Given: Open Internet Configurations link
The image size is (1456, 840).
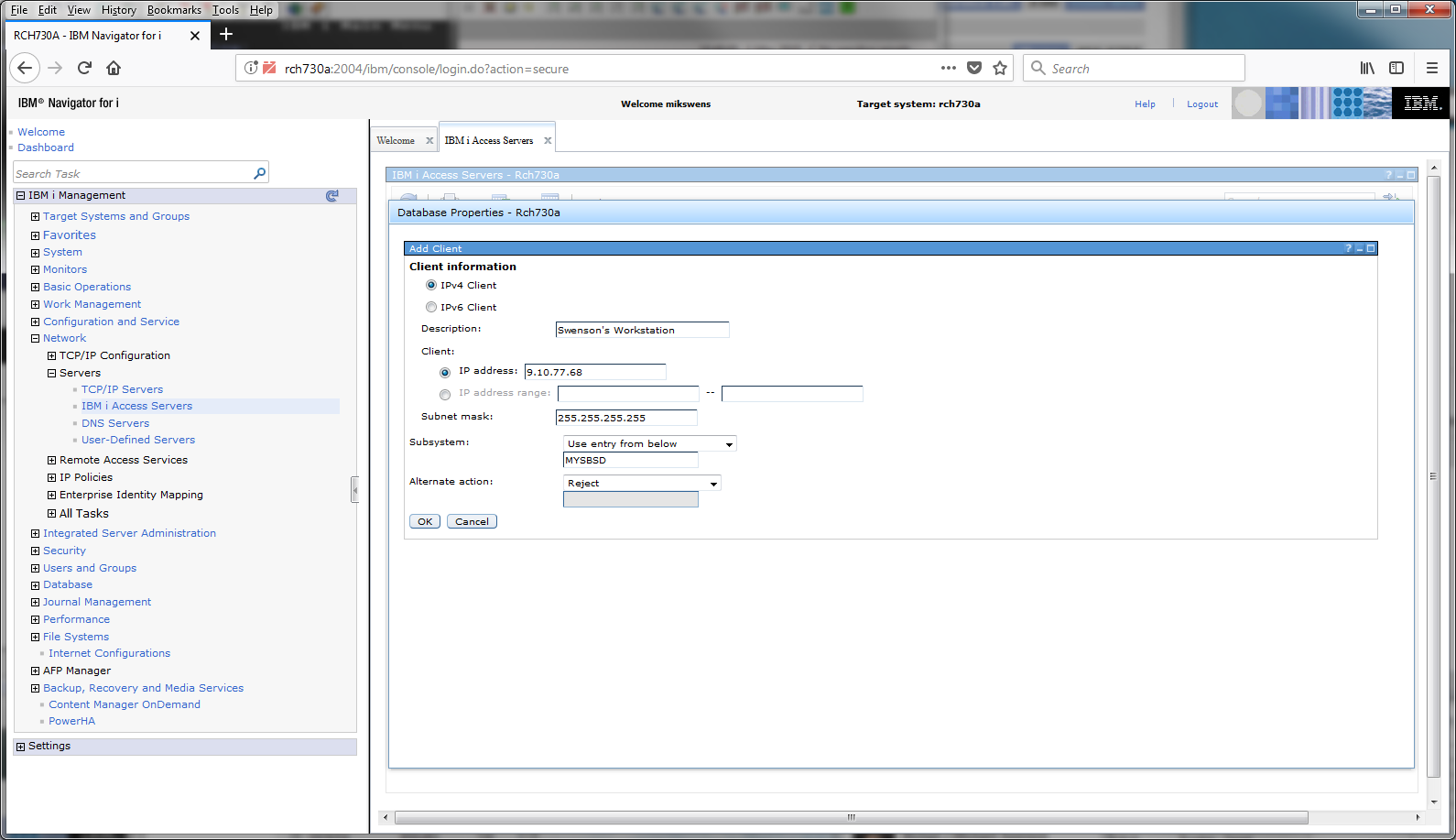Looking at the screenshot, I should (x=109, y=653).
